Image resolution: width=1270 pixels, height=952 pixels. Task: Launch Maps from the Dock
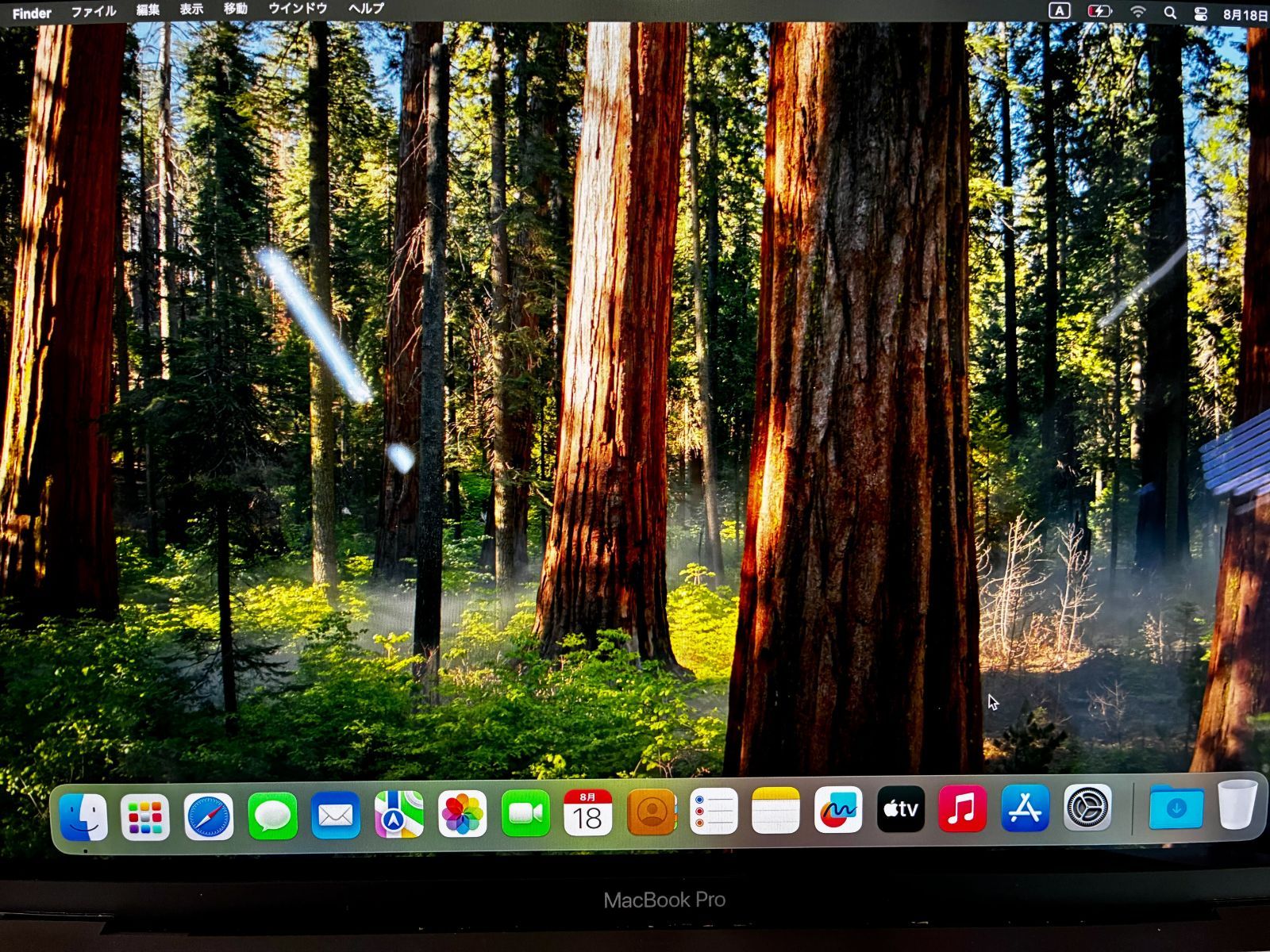[398, 814]
